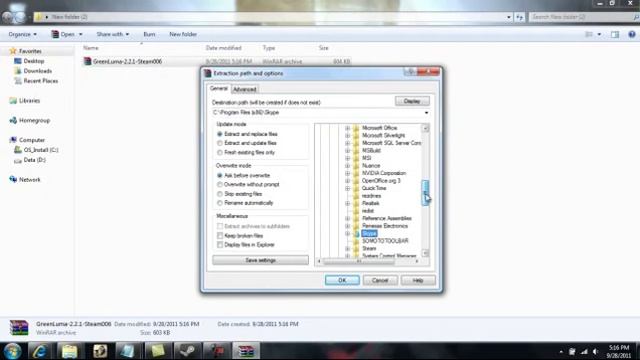Click the change view icon in Explorer
This screenshot has width=640, height=360.
point(589,34)
